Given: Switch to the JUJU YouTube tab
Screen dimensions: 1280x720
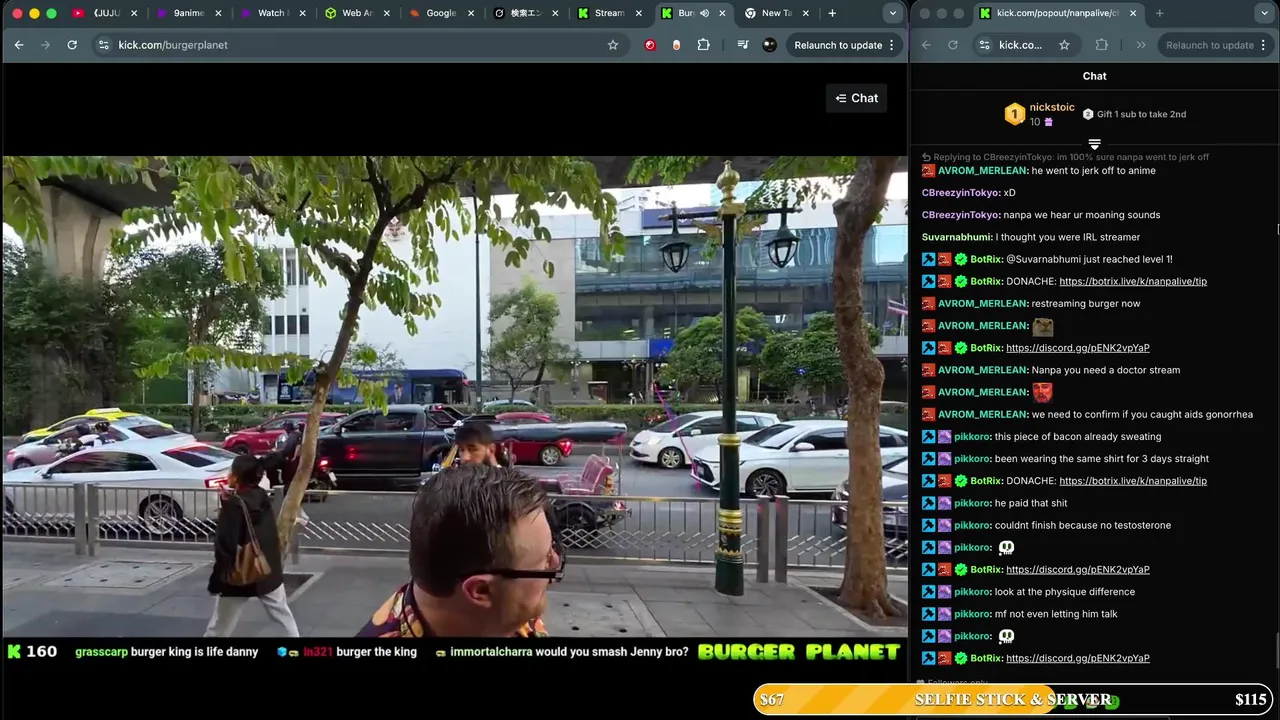Looking at the screenshot, I should (x=105, y=13).
